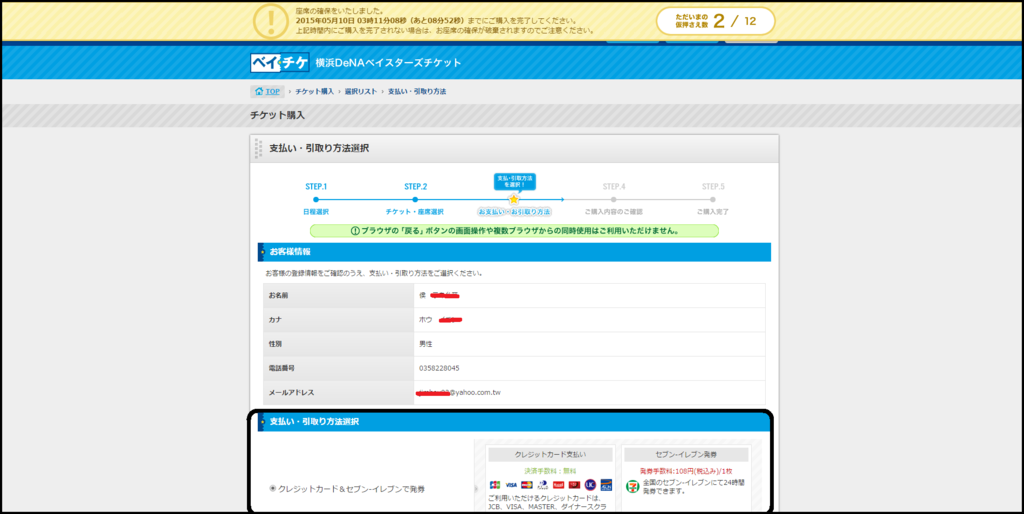Image resolution: width=1024 pixels, height=514 pixels.
Task: Select STEP.1 日程選択 in the progress bar
Action: 316,199
